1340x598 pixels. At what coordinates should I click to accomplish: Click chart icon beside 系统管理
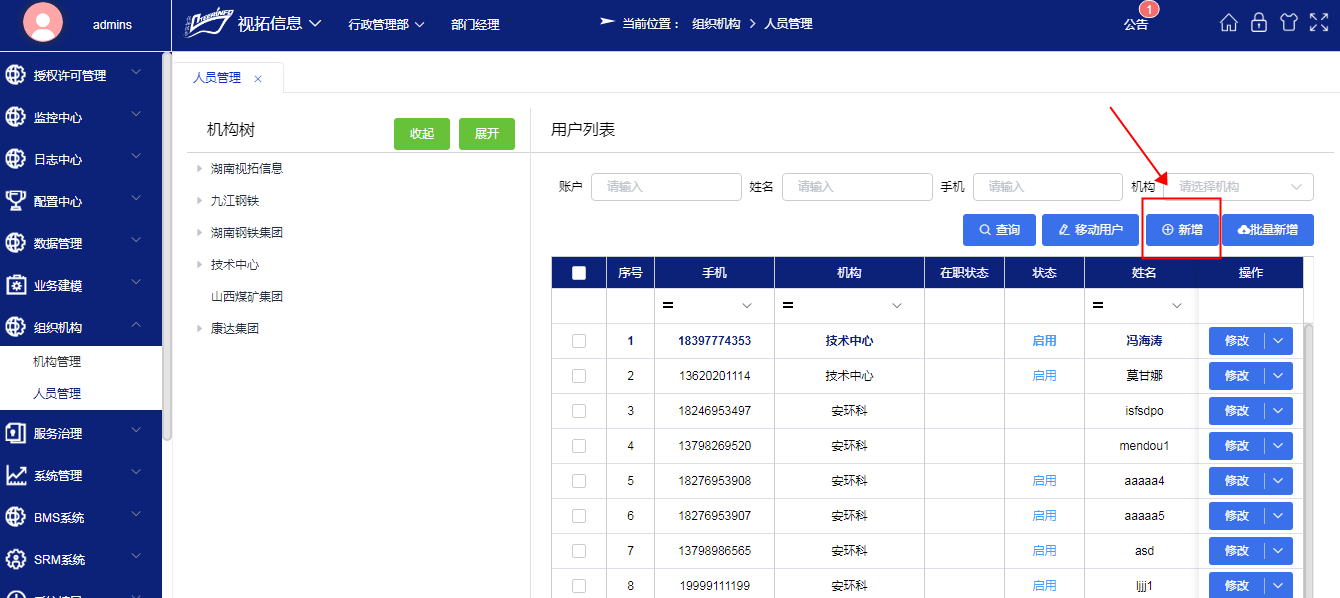(15, 475)
